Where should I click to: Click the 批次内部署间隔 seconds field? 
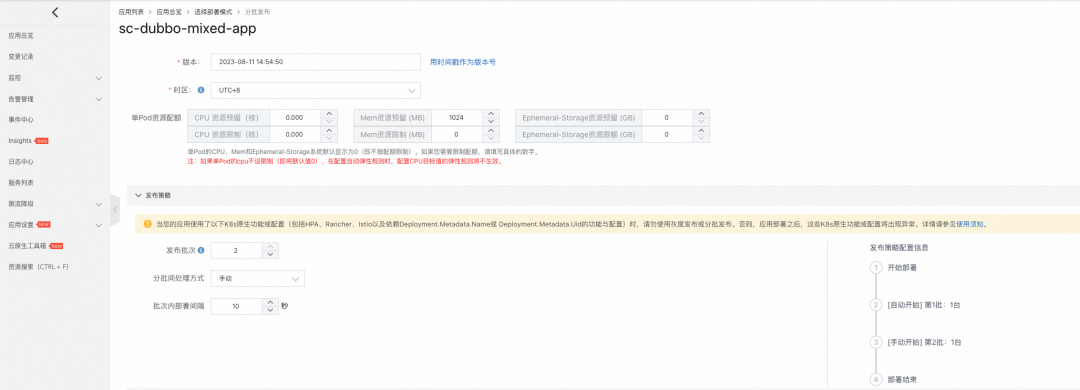click(x=236, y=306)
